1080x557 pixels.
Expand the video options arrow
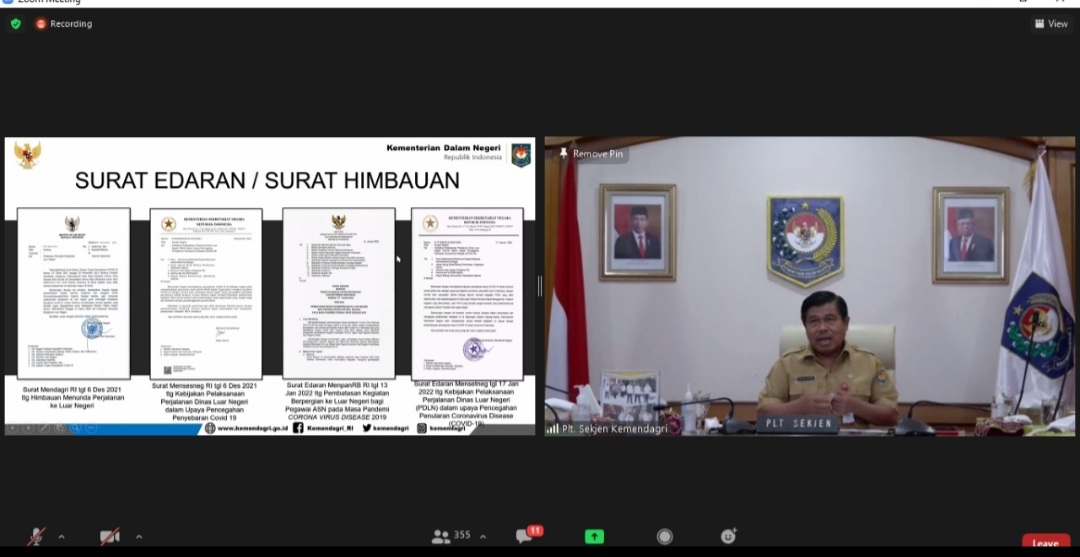tap(138, 537)
